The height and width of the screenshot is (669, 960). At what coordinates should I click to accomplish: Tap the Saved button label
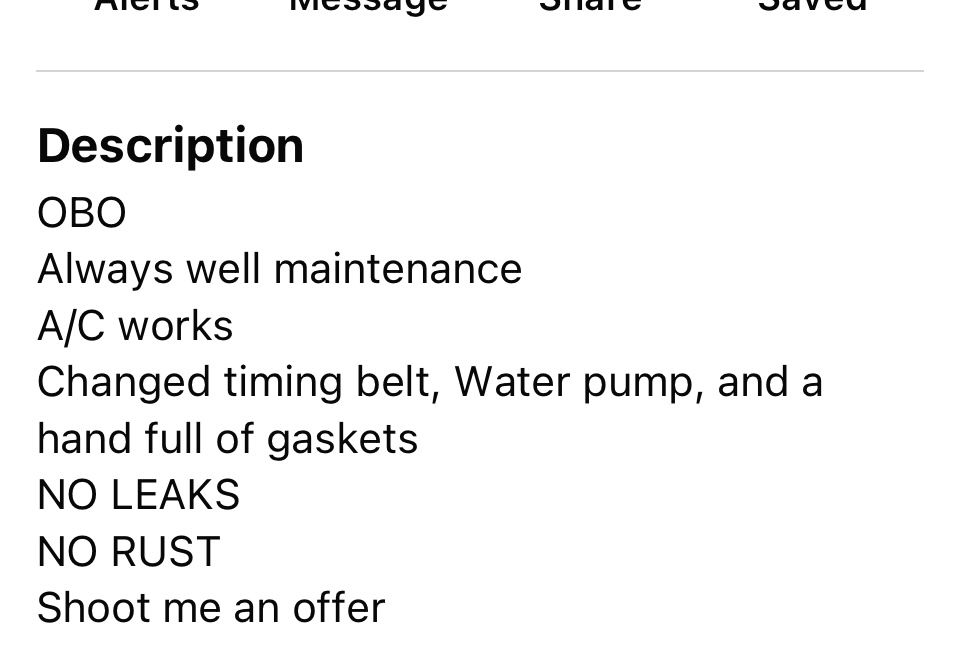[812, 5]
